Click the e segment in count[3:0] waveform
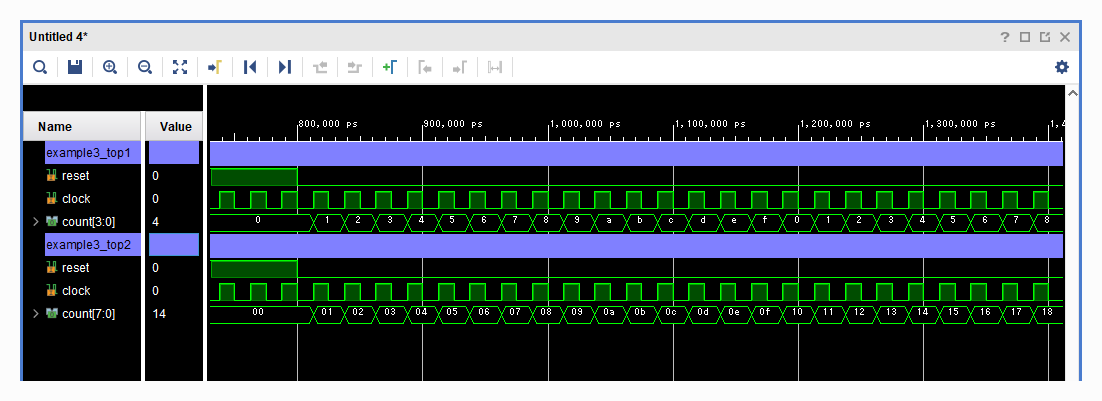 [x=734, y=221]
